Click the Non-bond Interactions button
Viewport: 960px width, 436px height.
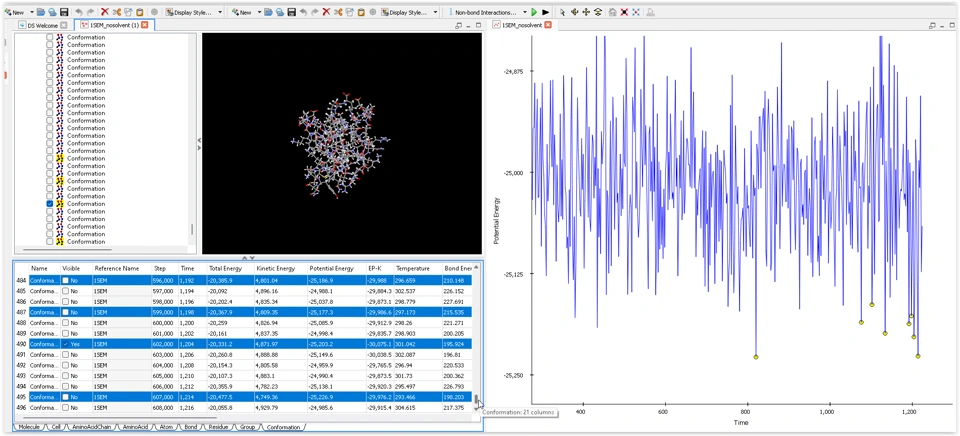click(488, 12)
